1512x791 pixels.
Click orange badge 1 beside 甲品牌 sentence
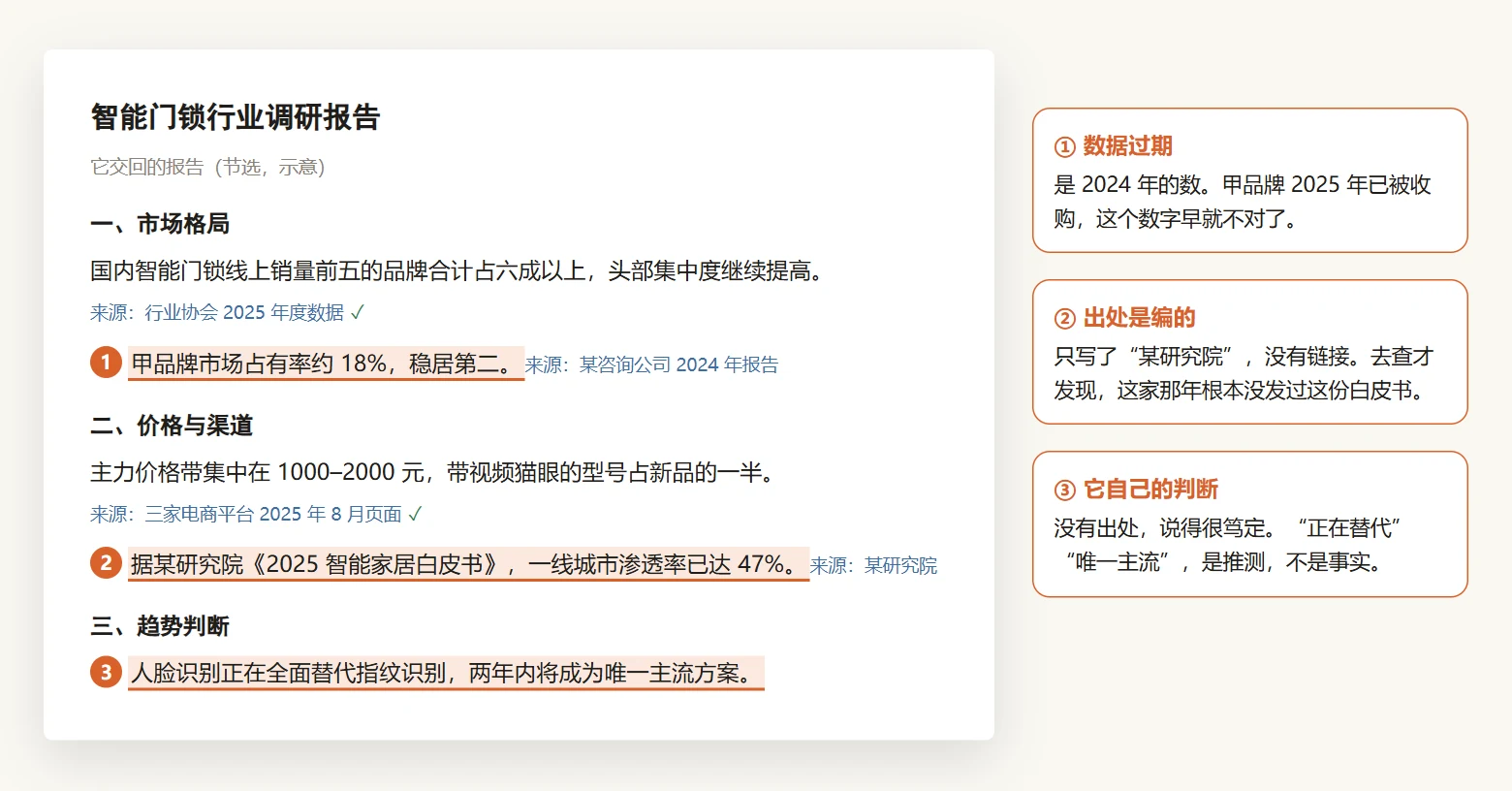tap(106, 363)
